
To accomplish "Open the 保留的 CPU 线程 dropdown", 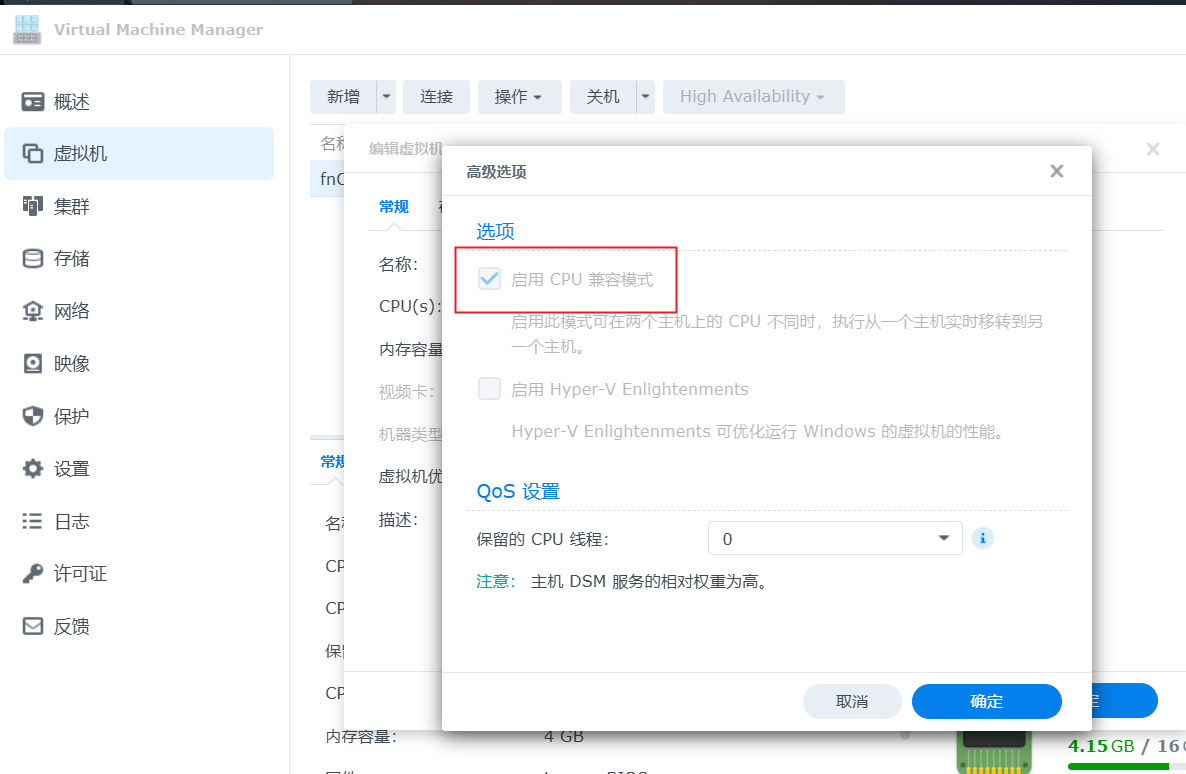I will pos(835,538).
